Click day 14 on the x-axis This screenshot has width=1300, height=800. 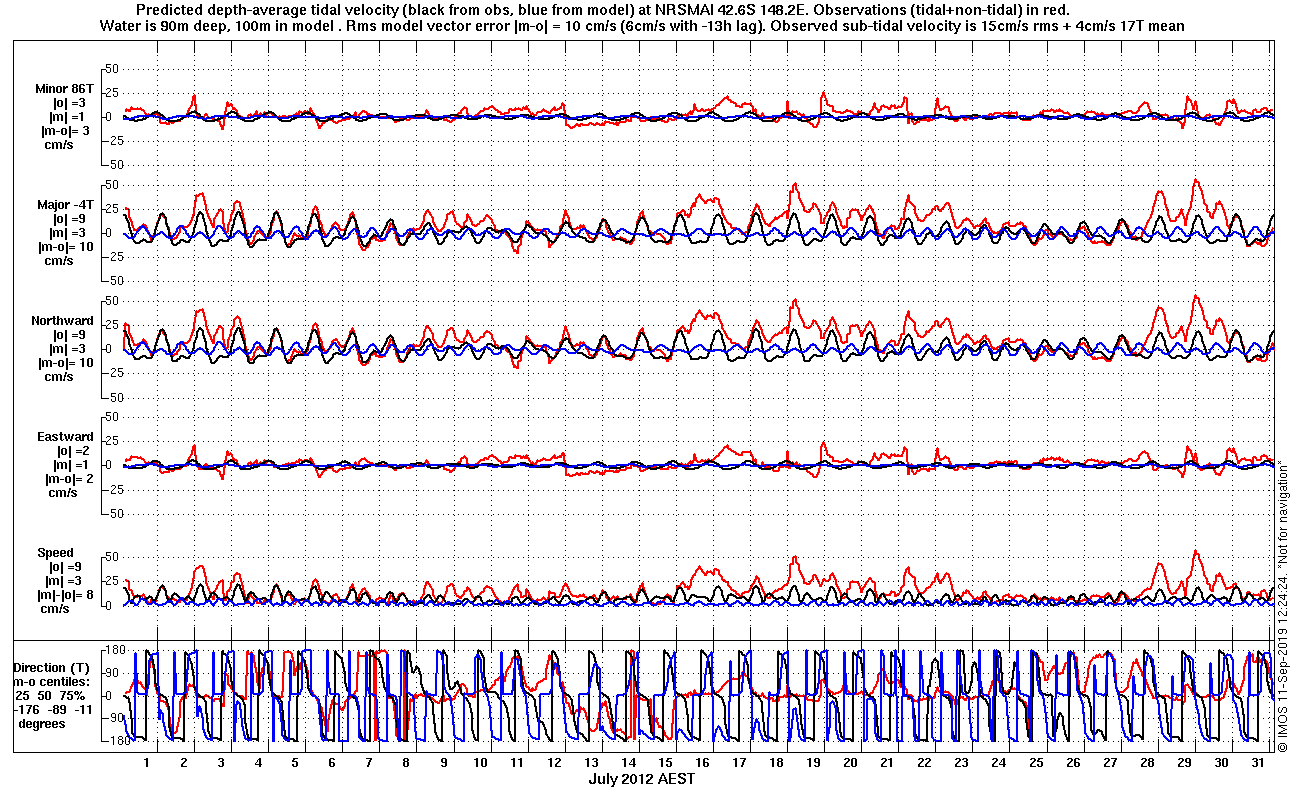click(628, 762)
